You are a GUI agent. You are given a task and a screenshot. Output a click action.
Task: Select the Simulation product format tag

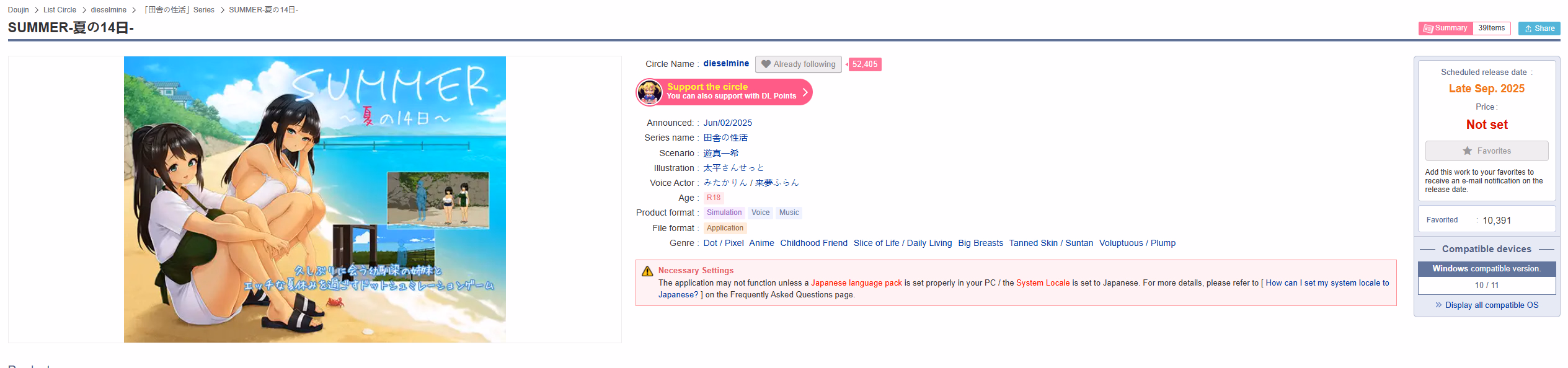click(724, 213)
